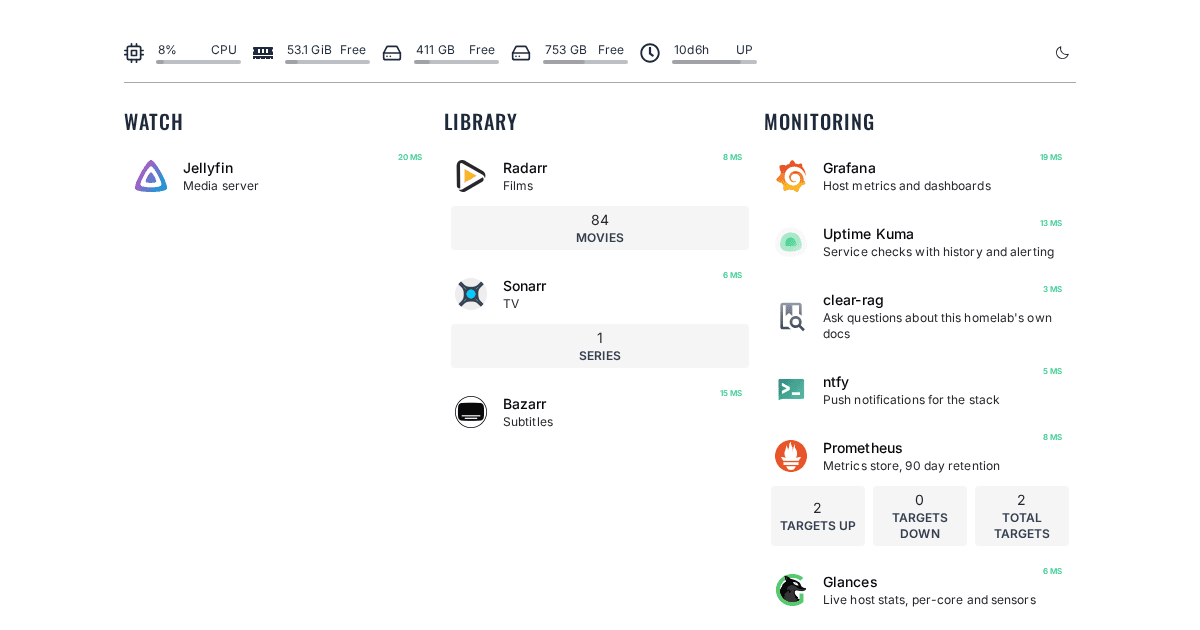Screen dimensions: 1200x630
Task: Click the 1 Series stat block
Action: pos(600,346)
